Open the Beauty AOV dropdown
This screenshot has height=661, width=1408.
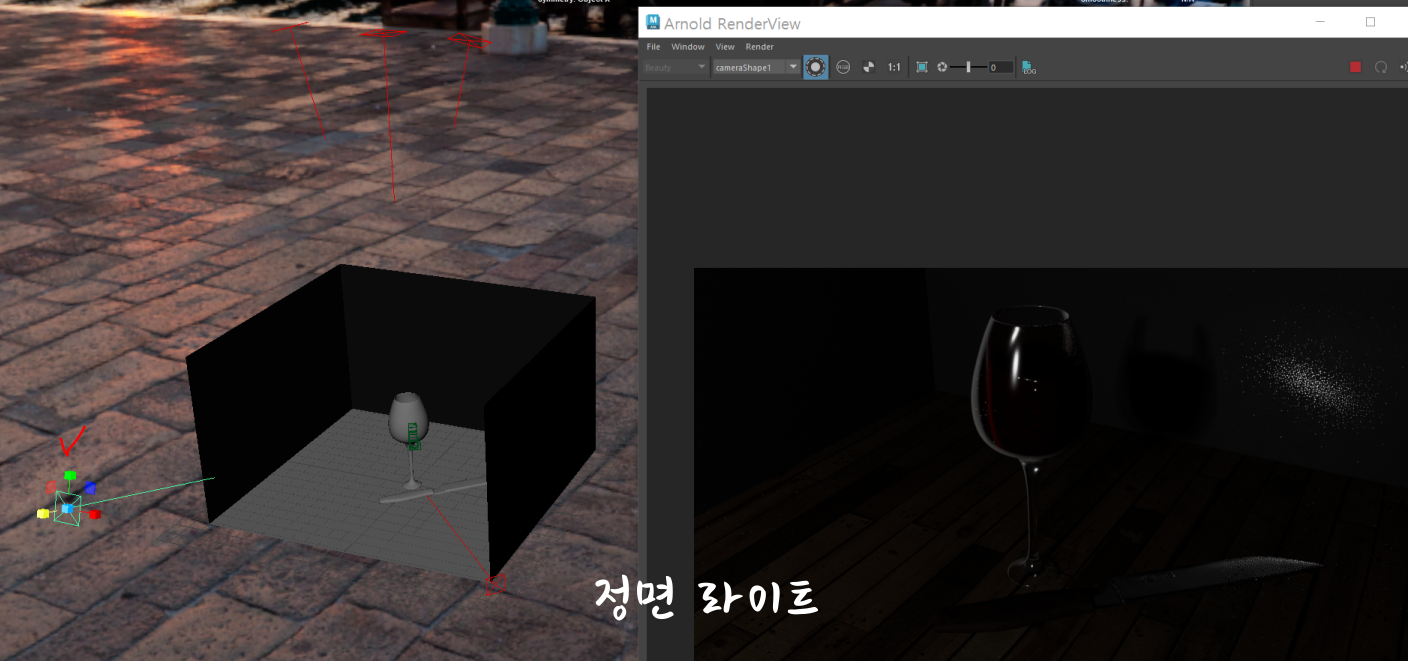tap(675, 67)
